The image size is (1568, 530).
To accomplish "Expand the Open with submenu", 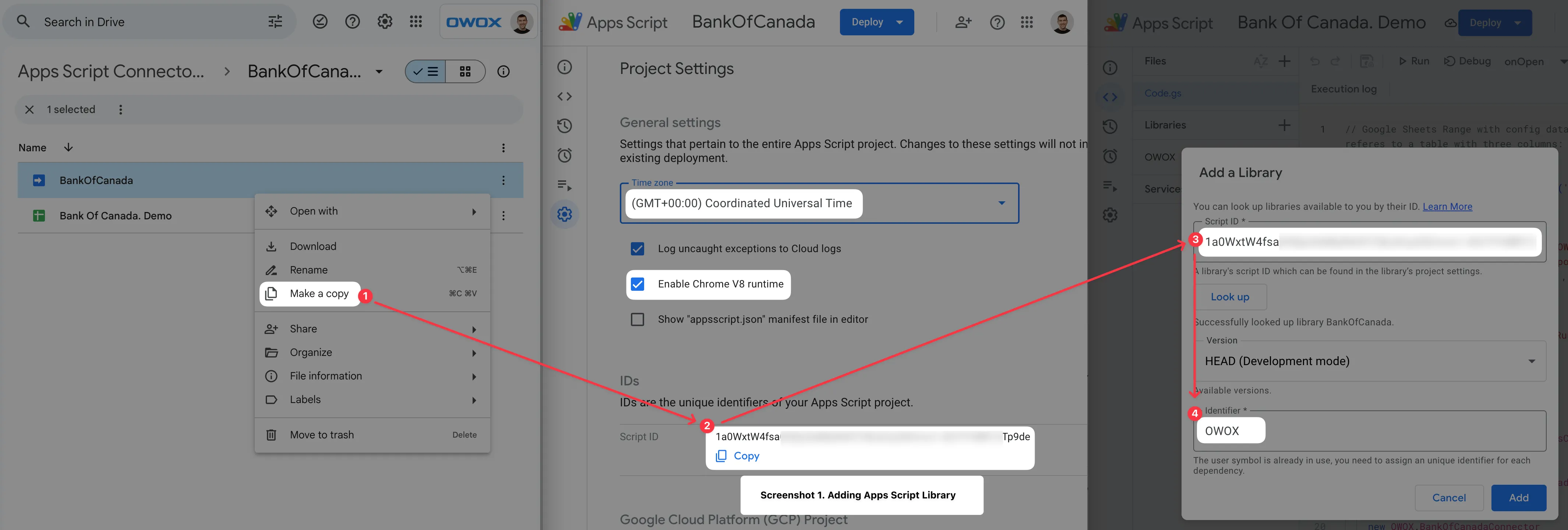I will [x=372, y=211].
